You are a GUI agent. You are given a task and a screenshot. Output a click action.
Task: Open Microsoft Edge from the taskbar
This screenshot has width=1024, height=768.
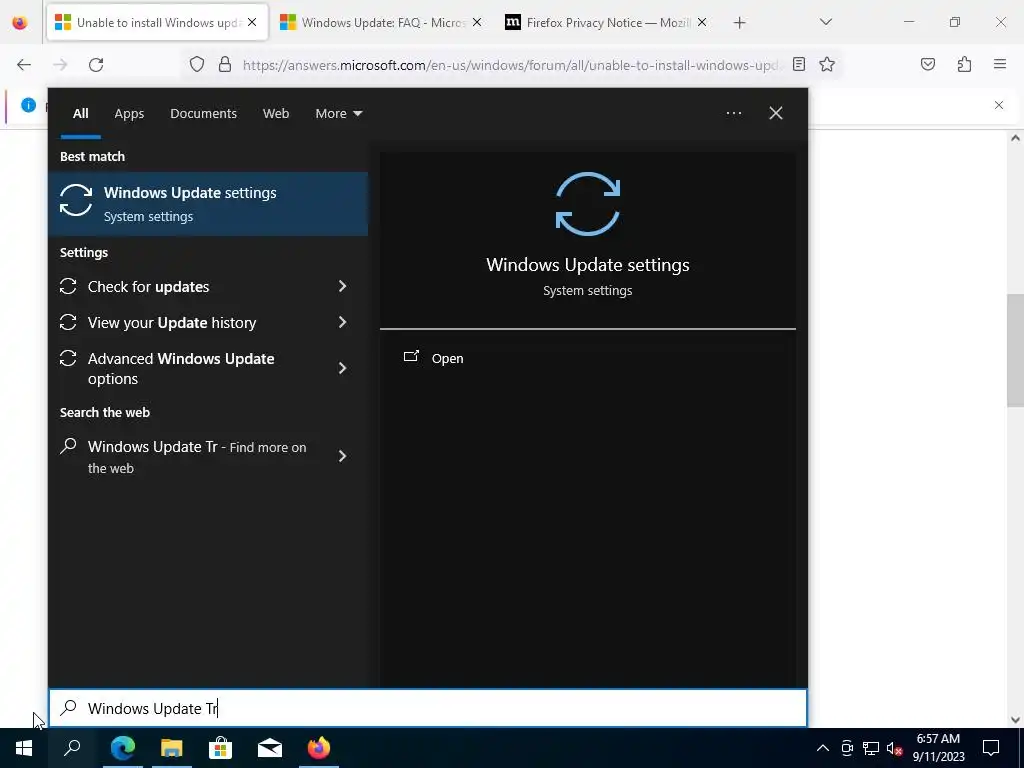coord(123,748)
